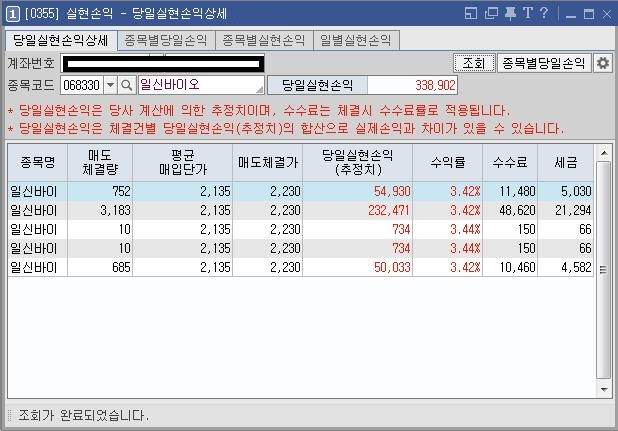Screen dimensions: 618x431
Task: Pin the window with the pushpin icon
Action: click(510, 13)
